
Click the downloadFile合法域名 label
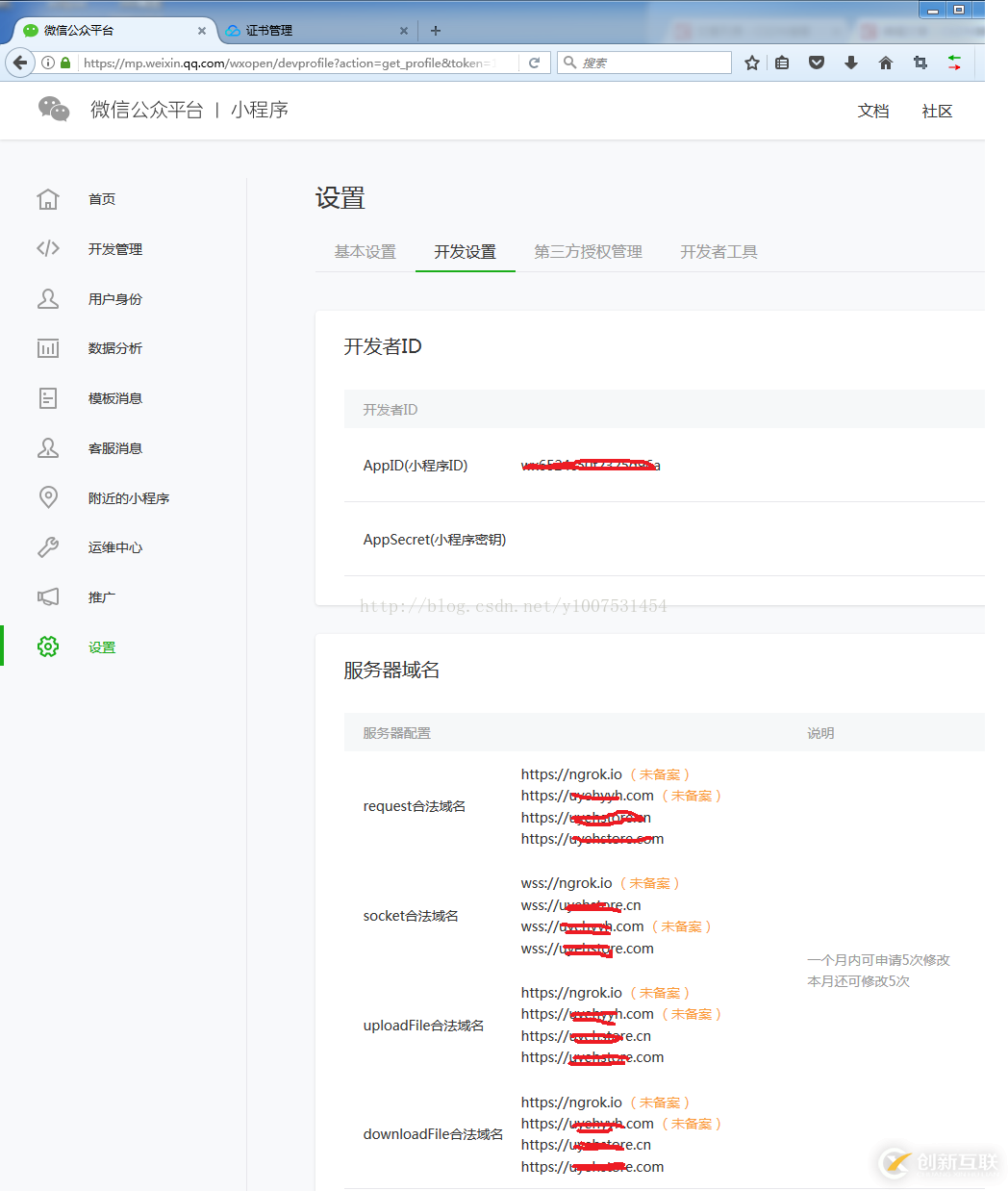tap(433, 1134)
